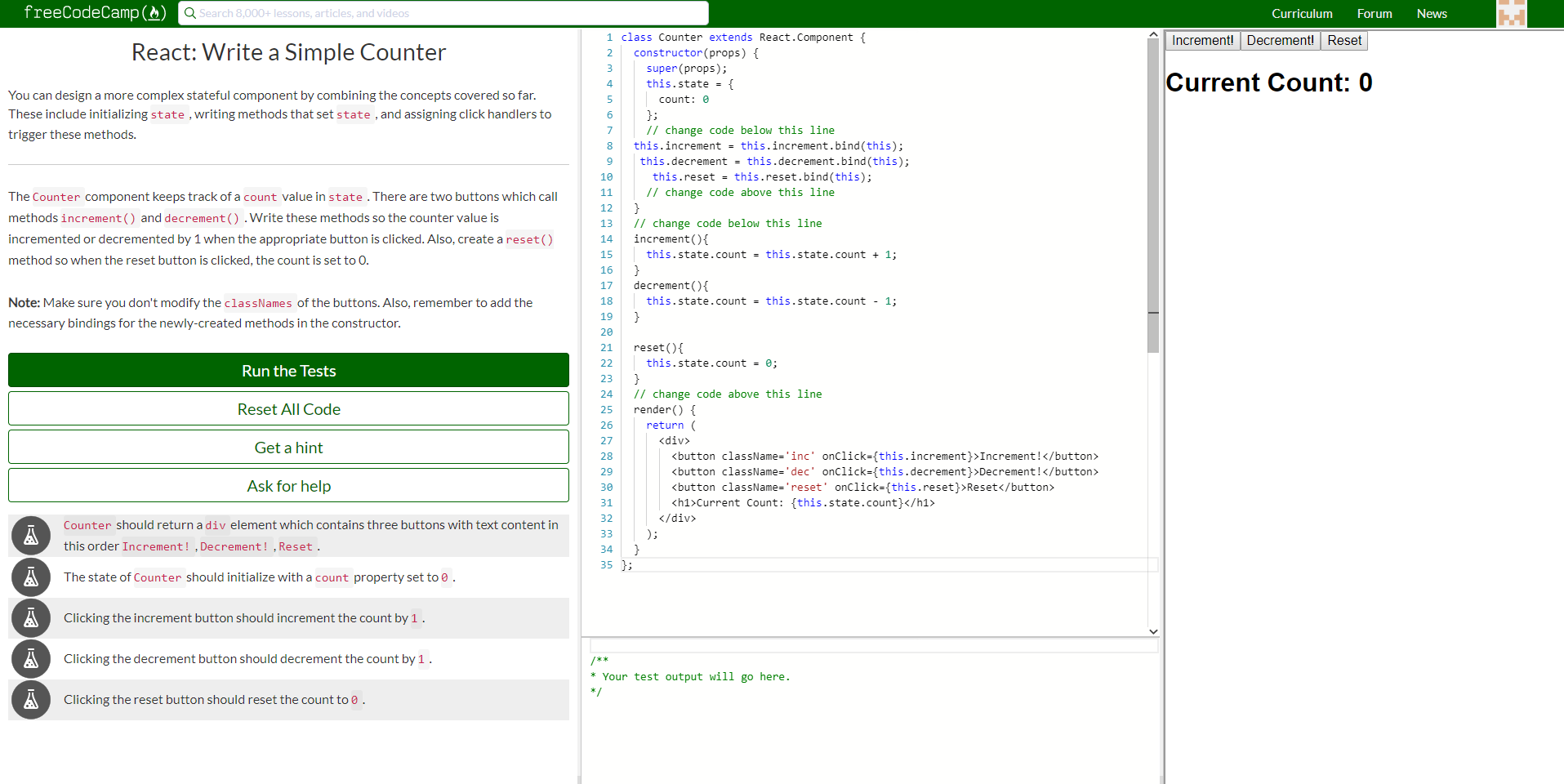Click flask icon for reset button test
Image resolution: width=1564 pixels, height=784 pixels.
pos(31,700)
